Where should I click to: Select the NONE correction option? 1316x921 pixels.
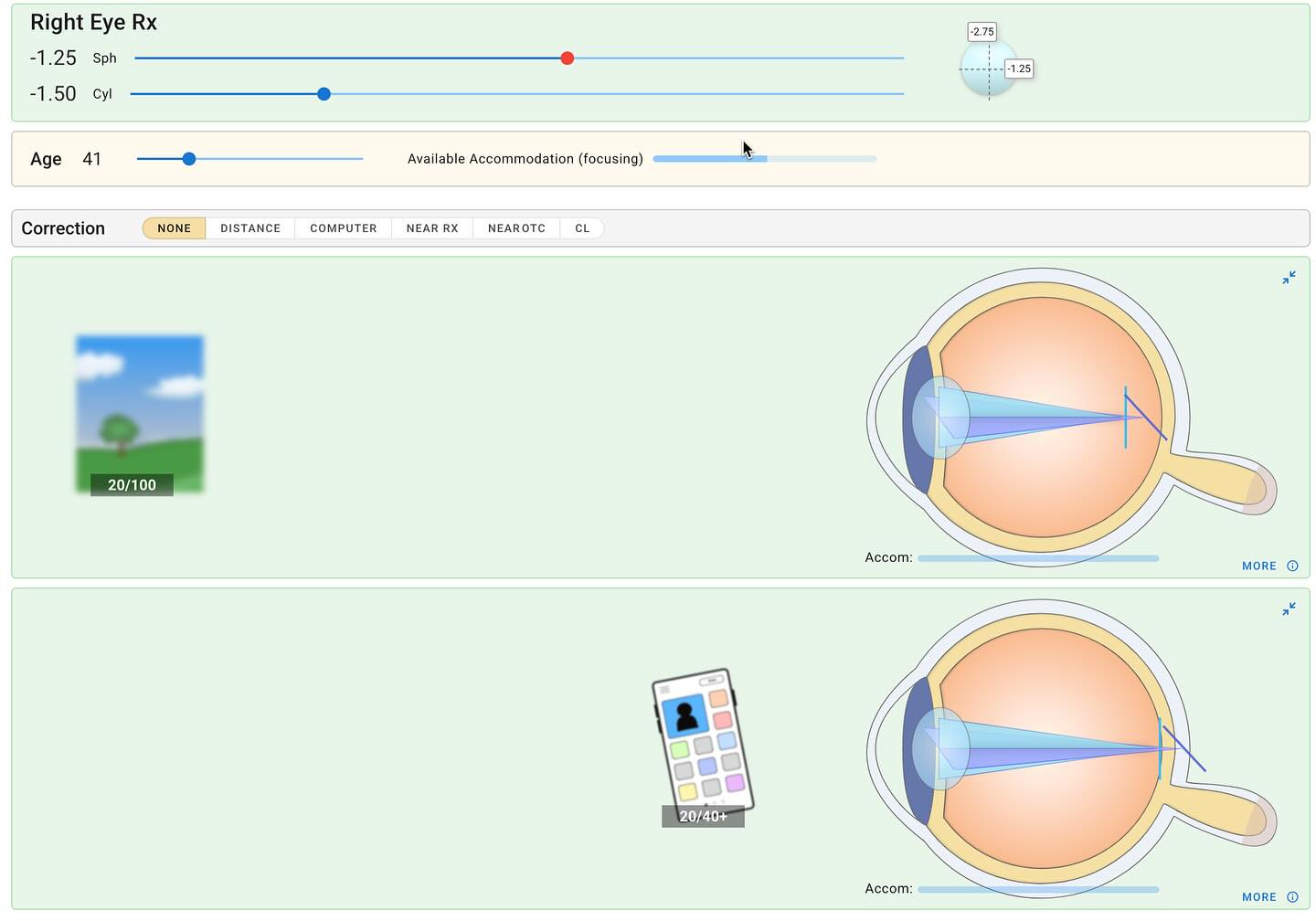174,228
